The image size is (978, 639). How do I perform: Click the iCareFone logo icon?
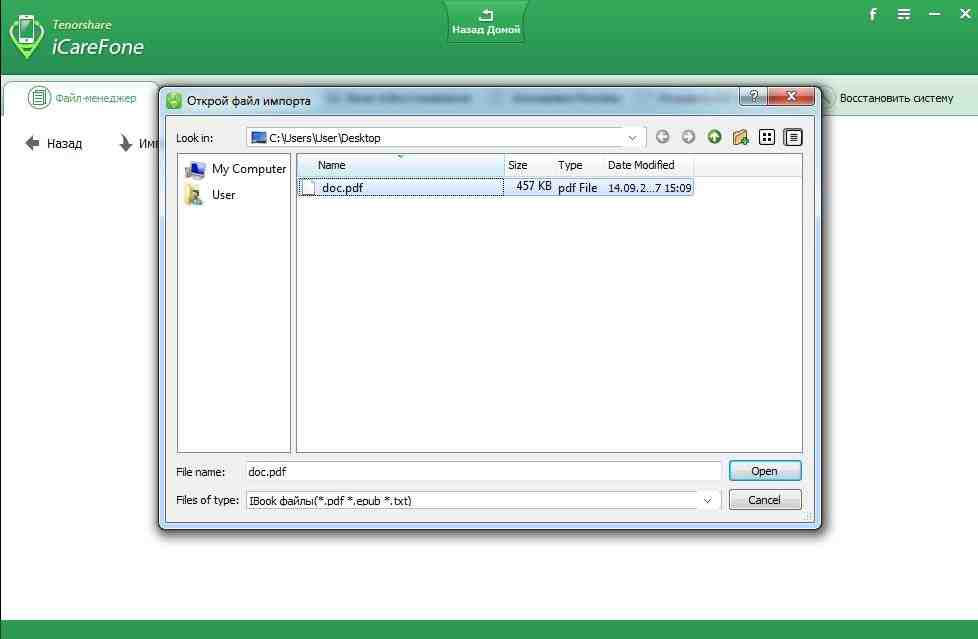tap(27, 36)
